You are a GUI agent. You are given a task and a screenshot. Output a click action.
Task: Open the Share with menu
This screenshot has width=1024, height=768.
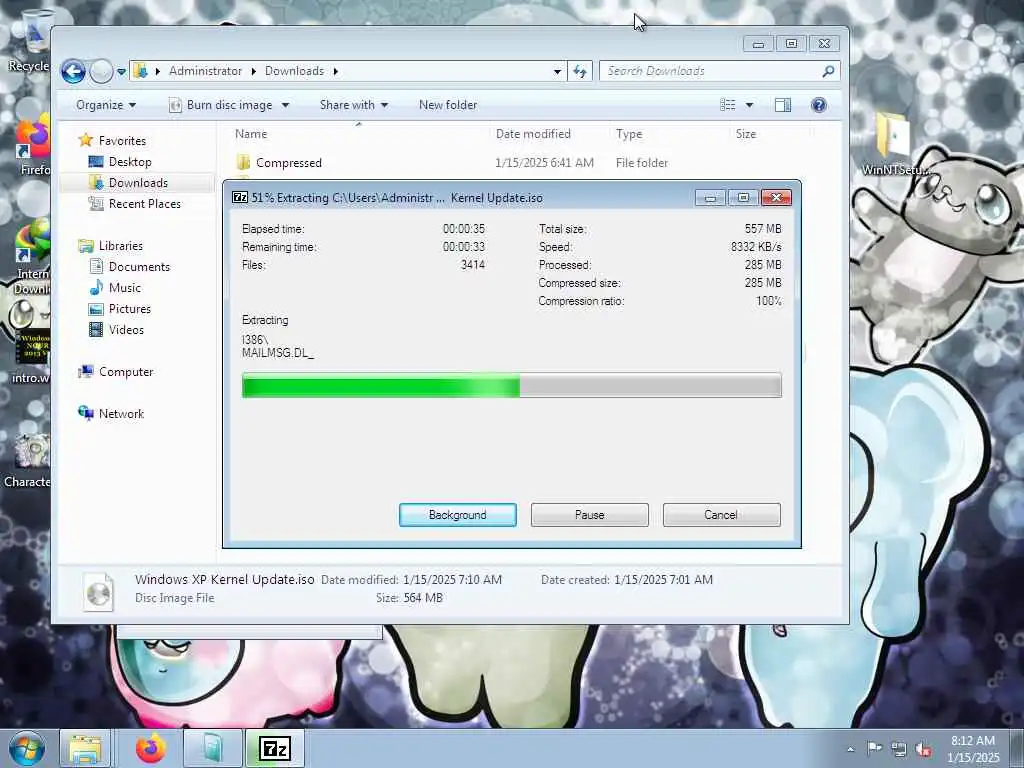pyautogui.click(x=354, y=105)
